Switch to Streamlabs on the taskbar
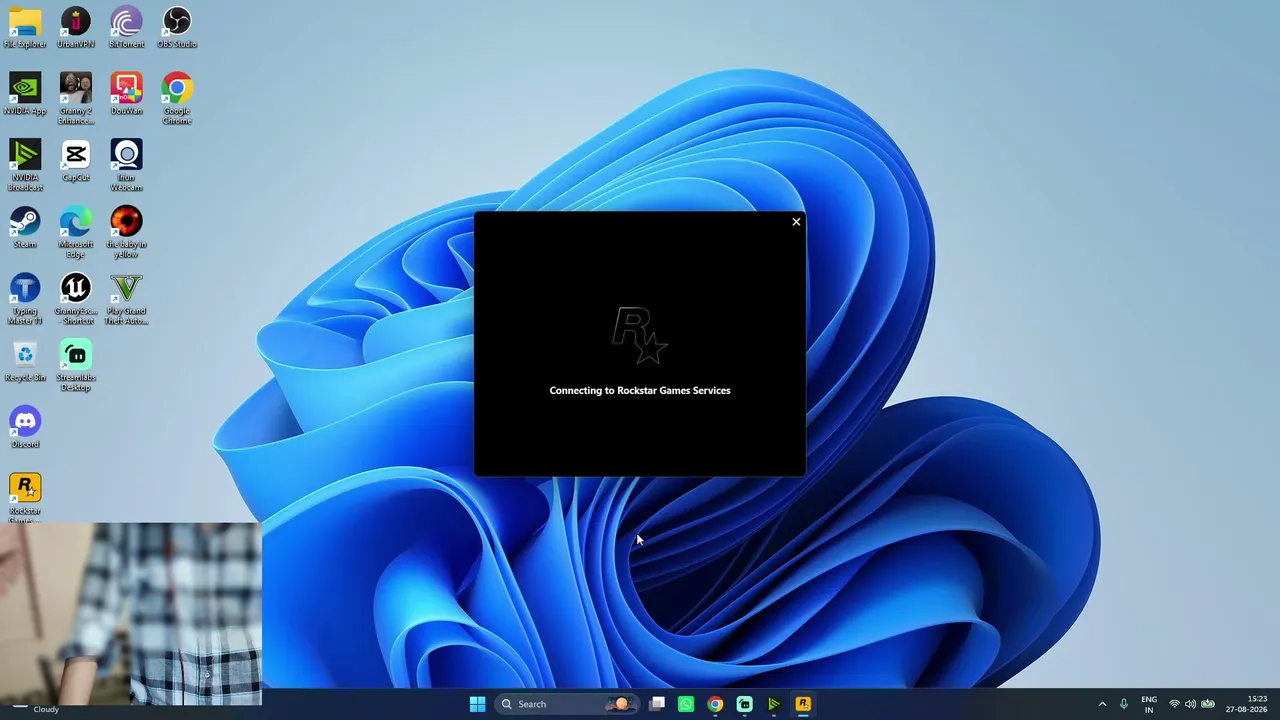Screen dimensions: 1280x720 744,704
